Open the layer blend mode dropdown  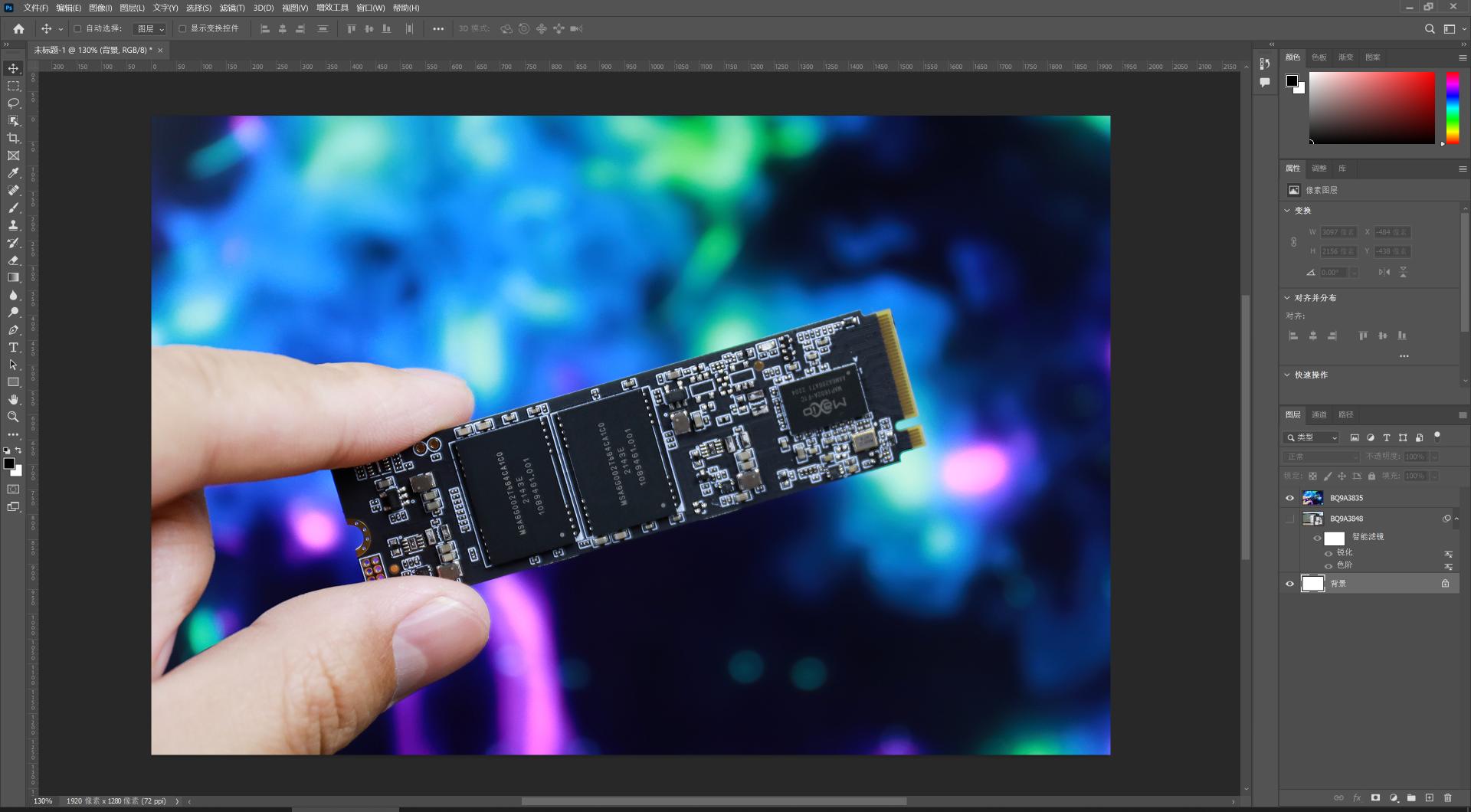(1320, 457)
